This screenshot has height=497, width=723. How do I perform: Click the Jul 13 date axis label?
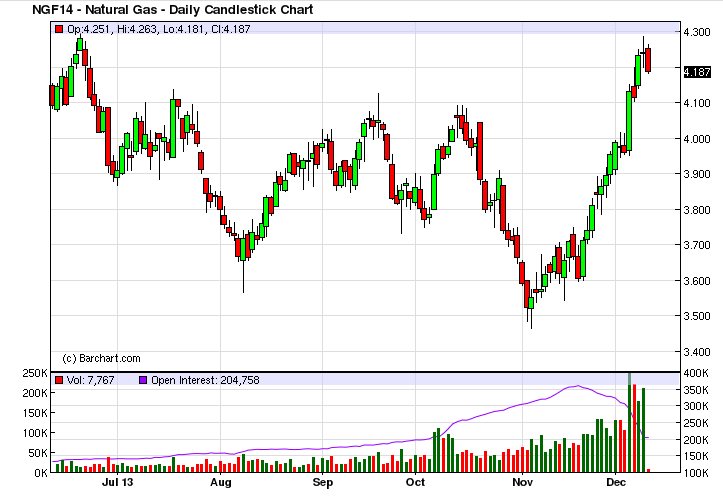(117, 482)
